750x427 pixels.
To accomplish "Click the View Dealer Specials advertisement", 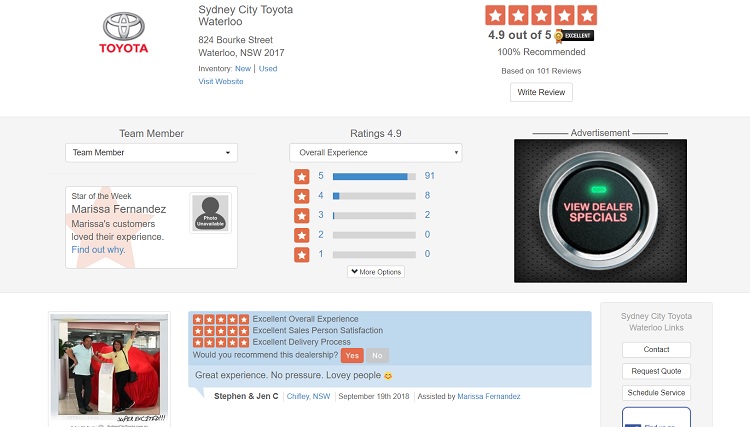I will 600,211.
